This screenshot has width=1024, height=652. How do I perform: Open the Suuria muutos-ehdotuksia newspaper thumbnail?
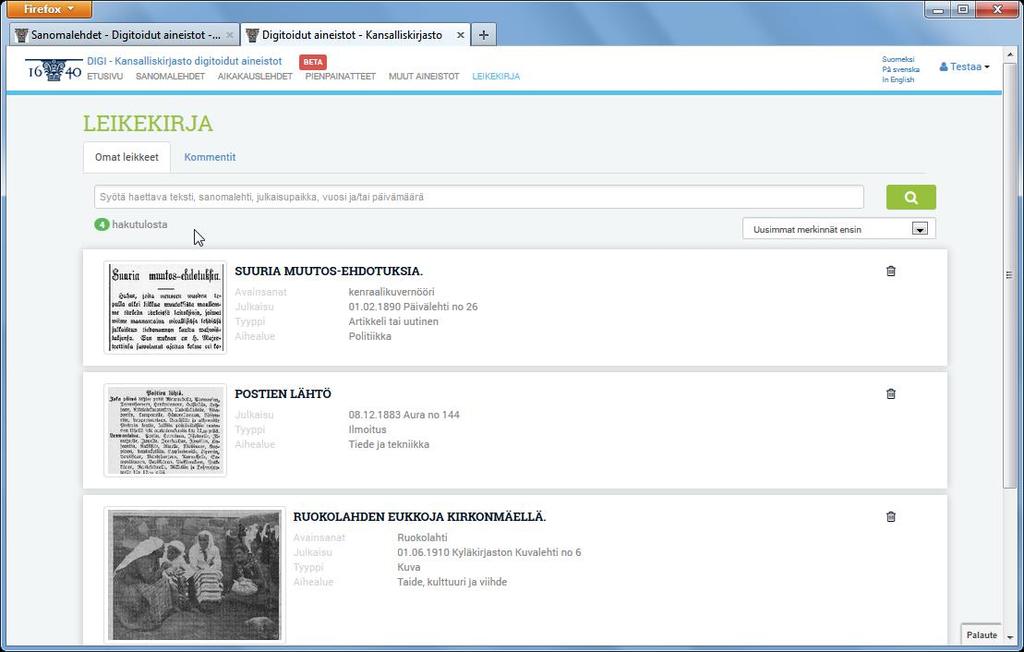click(165, 307)
